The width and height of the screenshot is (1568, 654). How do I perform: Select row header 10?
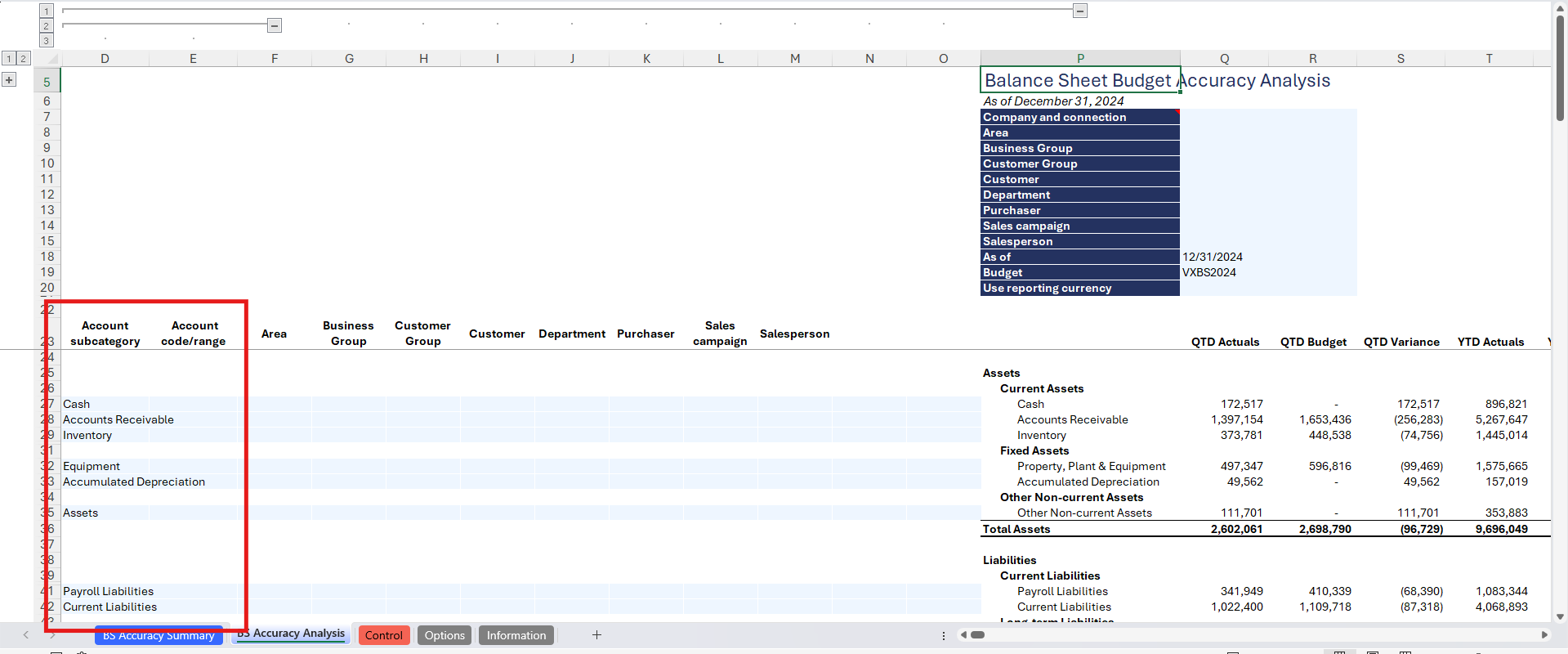coord(47,163)
